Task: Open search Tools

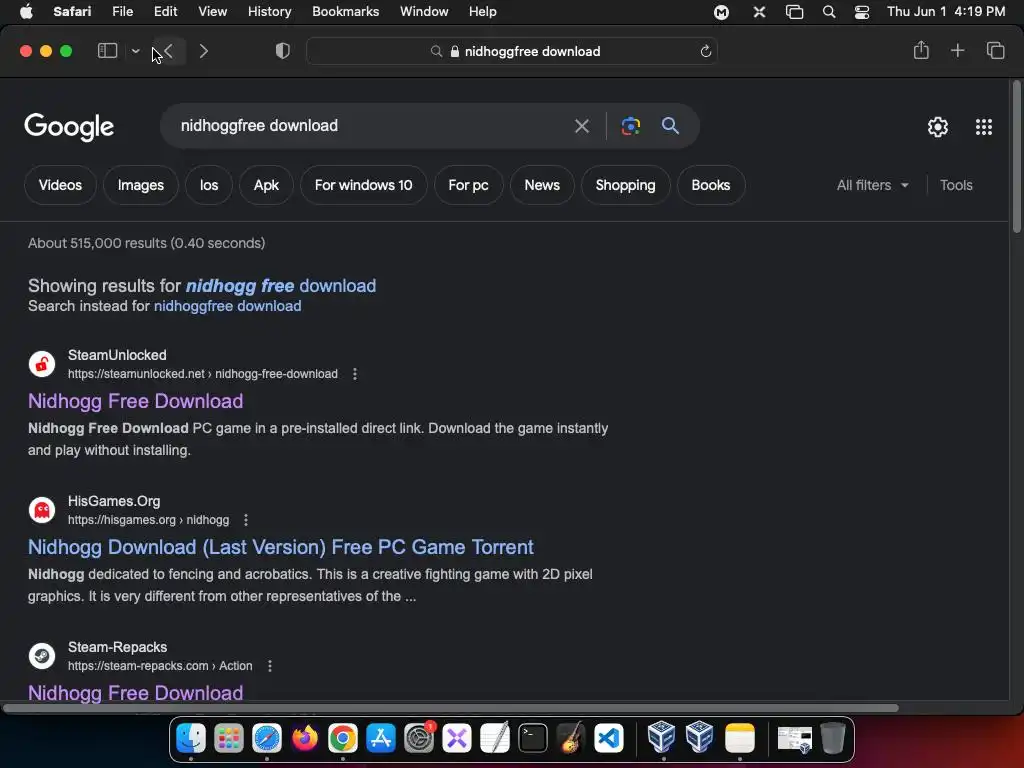Action: coord(956,185)
